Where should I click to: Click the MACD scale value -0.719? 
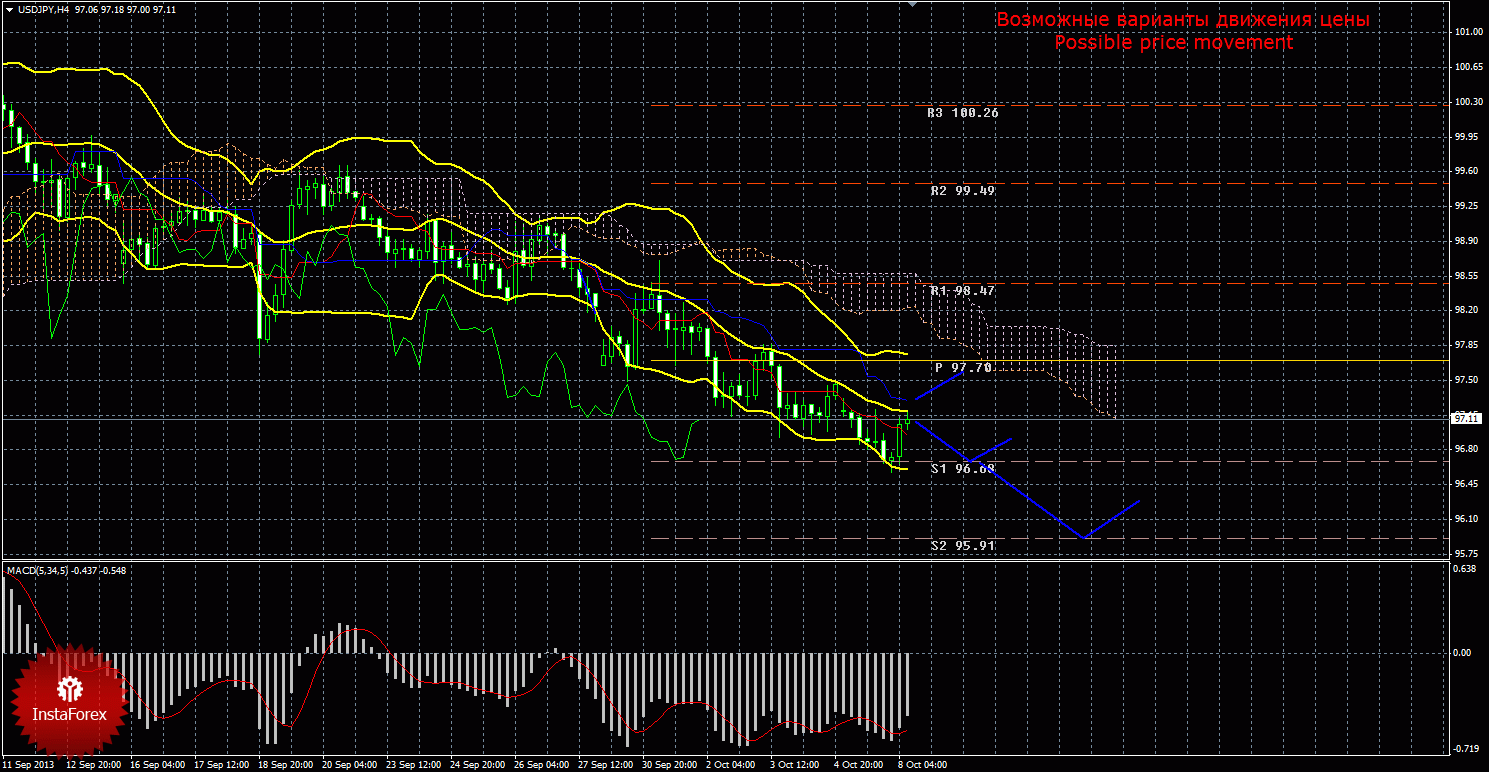pos(1466,748)
